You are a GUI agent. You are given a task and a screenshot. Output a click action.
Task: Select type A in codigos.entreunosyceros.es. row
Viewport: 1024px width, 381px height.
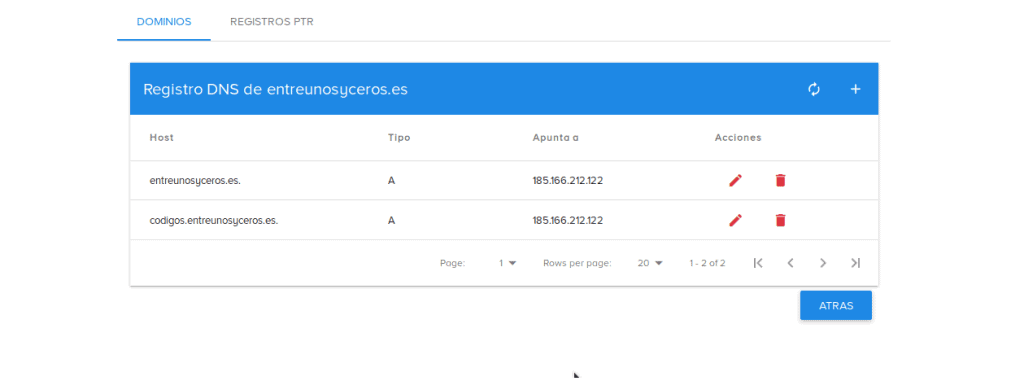pyautogui.click(x=391, y=220)
